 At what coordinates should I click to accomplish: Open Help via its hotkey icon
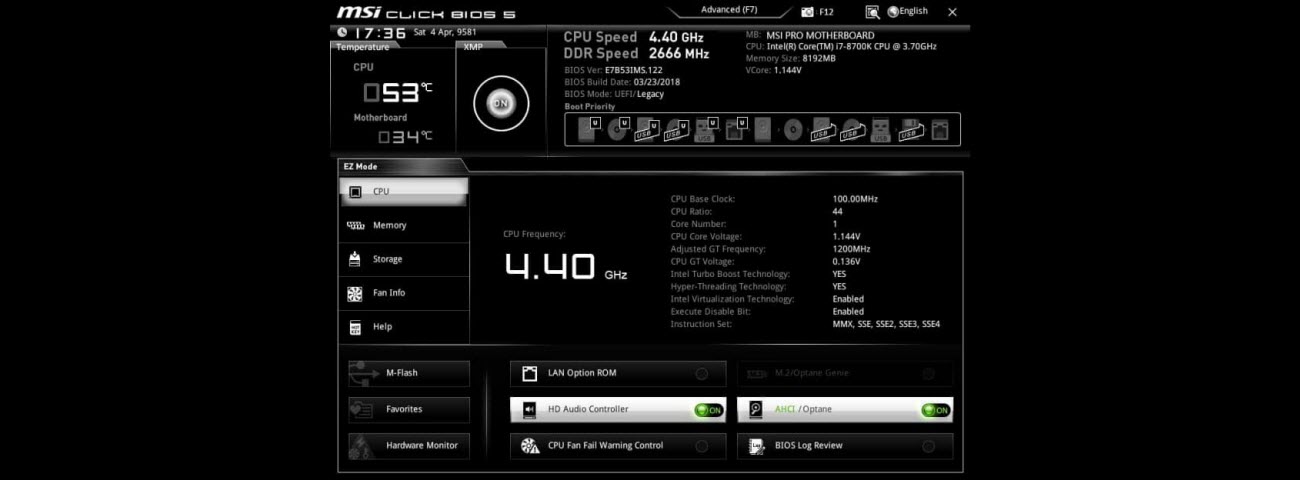[355, 327]
